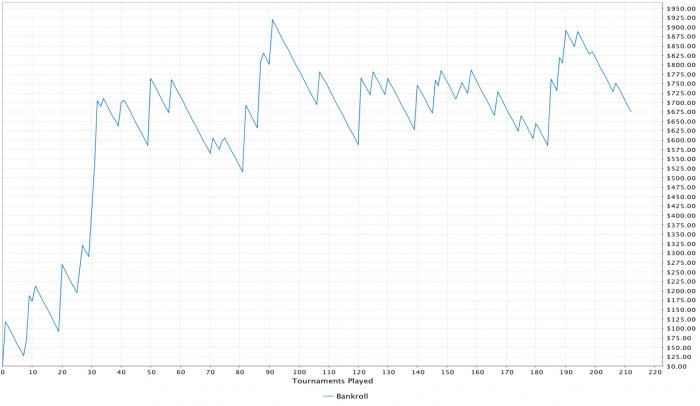The height and width of the screenshot is (406, 700).
Task: Click the $575.00 y-axis value
Action: coord(681,150)
